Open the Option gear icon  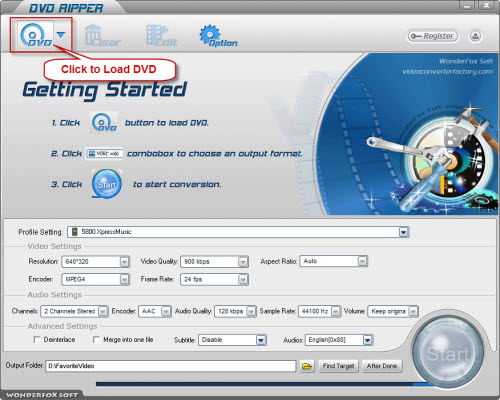point(218,36)
